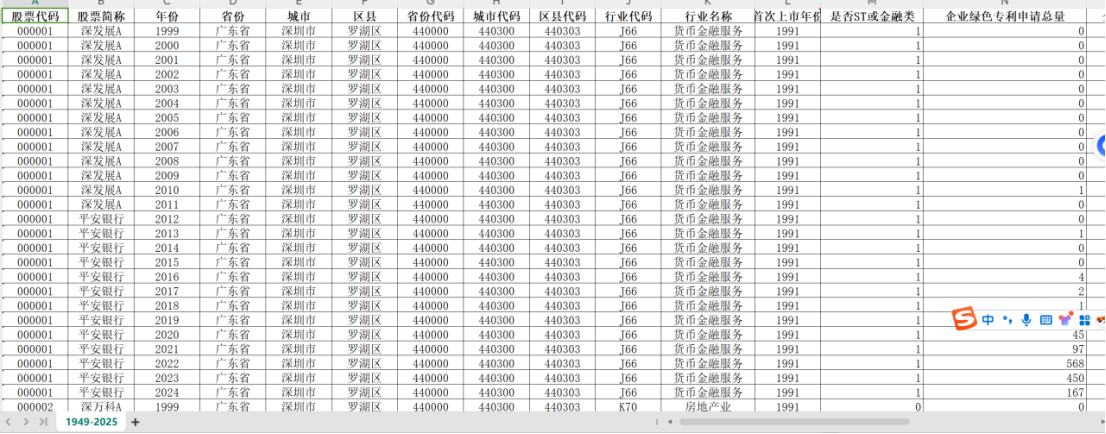This screenshot has width=1106, height=434.
Task: Click the patent total cell showing 45
Action: click(1005, 334)
